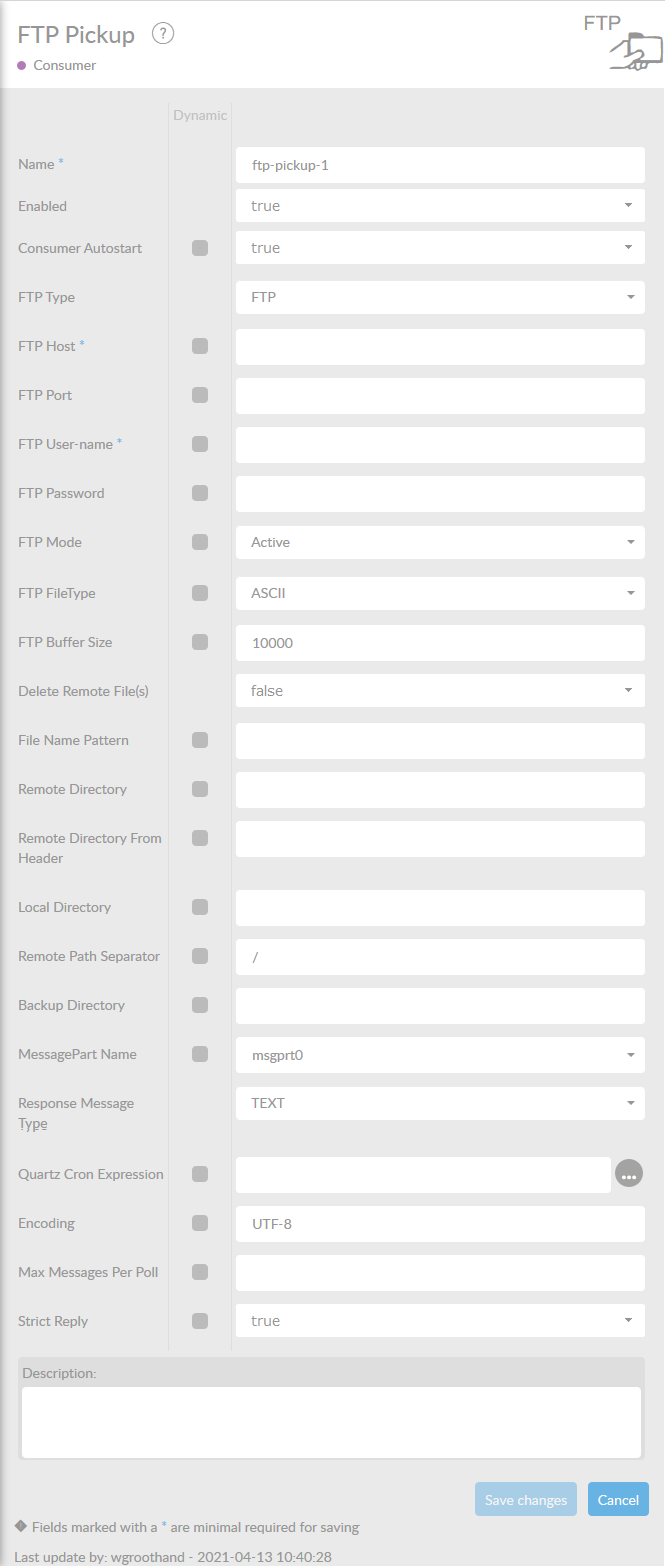Viewport: 665px width, 1566px height.
Task: Click into the File Name Pattern field
Action: (x=440, y=740)
